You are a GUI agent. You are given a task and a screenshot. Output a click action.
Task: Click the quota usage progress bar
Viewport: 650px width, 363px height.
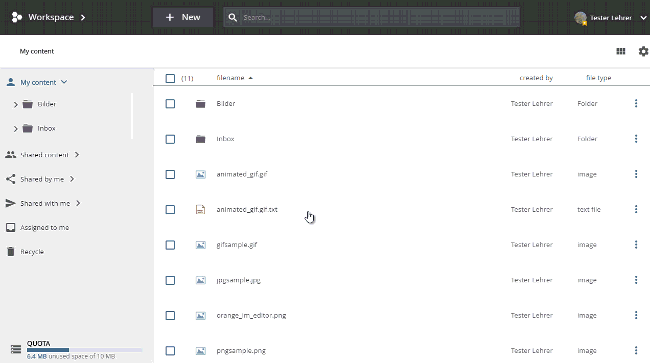pos(85,350)
